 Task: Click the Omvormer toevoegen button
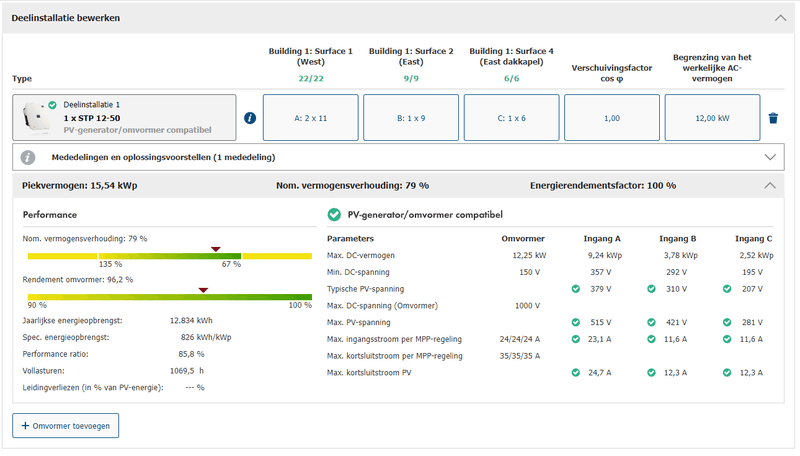pos(65,425)
